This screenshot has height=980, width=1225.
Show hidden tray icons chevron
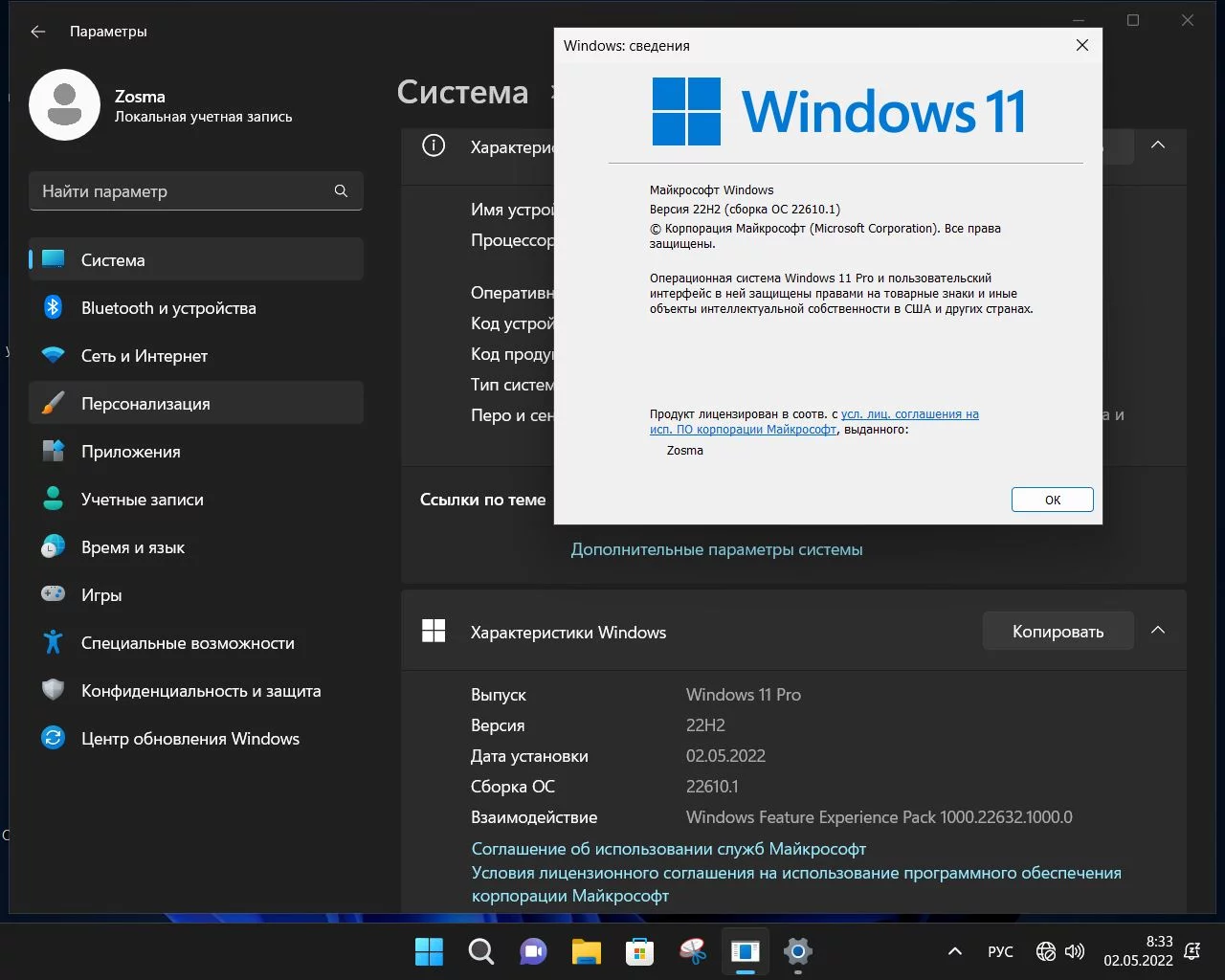point(954,951)
